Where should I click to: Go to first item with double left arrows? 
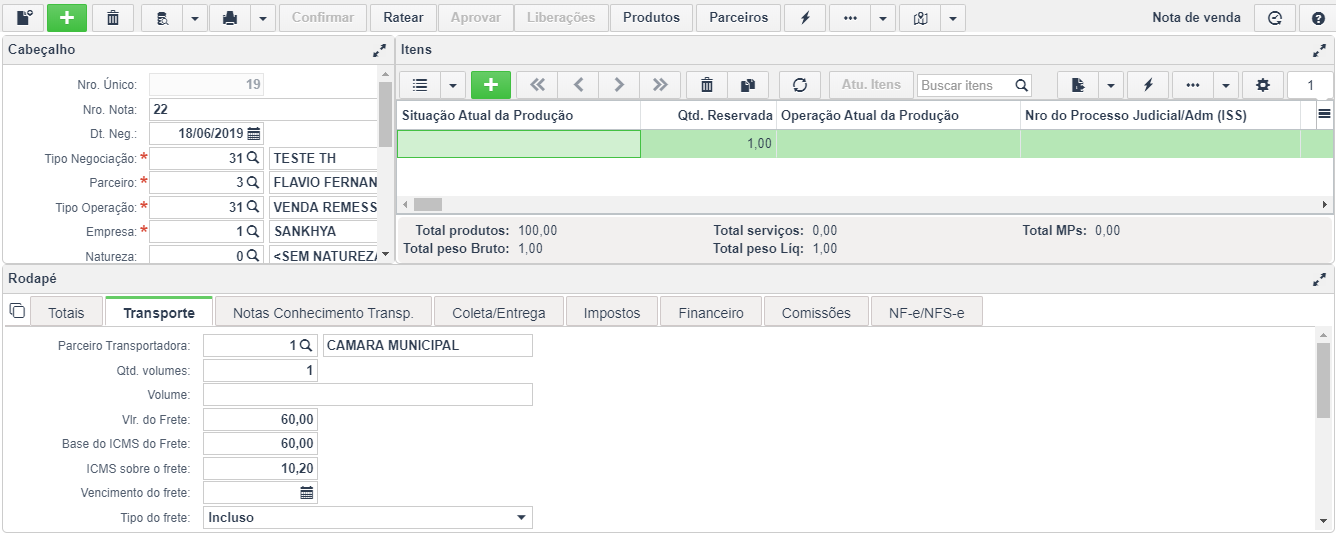click(x=537, y=85)
